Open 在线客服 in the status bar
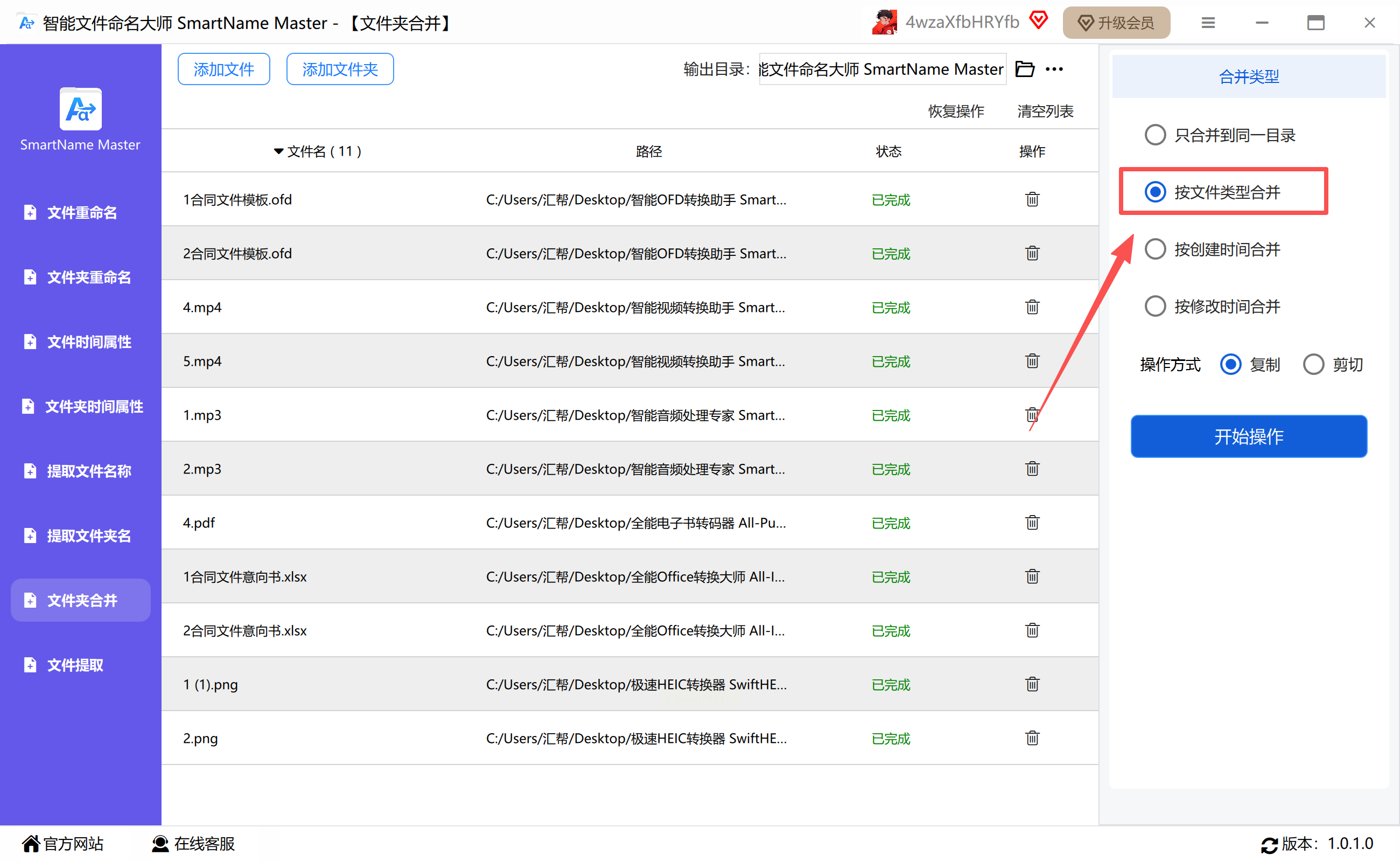Viewport: 1400px width, 862px height. [194, 844]
